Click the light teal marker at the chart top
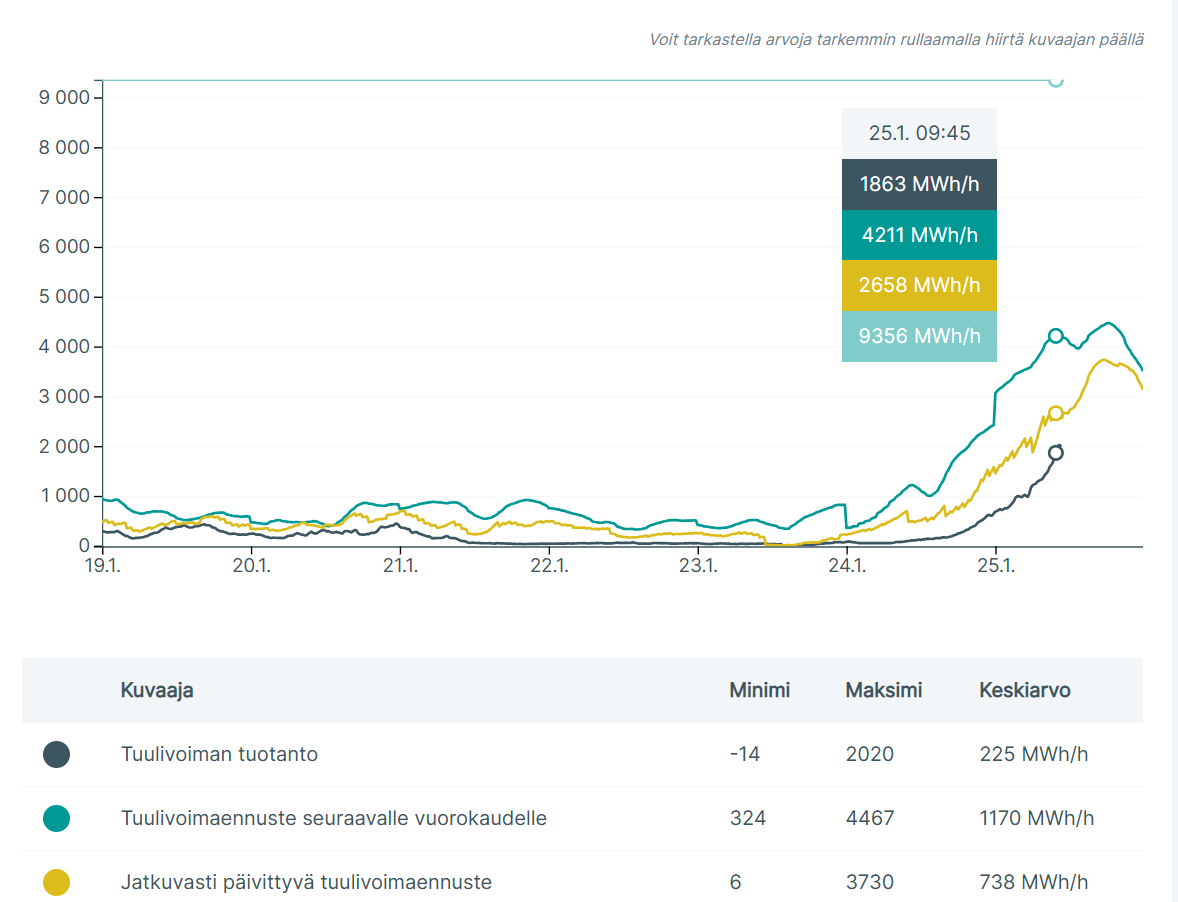The image size is (1178, 902). (1055, 80)
